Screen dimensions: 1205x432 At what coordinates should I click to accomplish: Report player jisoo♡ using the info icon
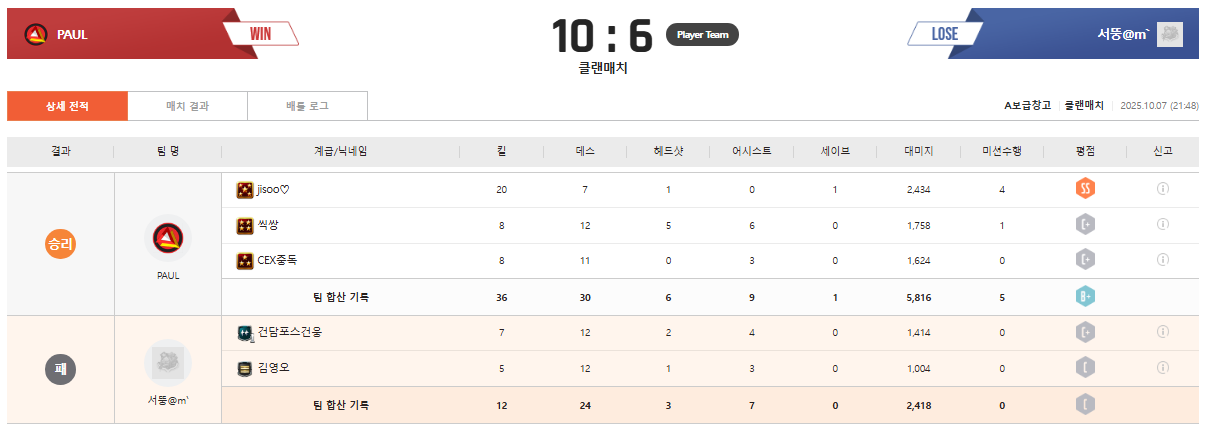[x=1163, y=189]
